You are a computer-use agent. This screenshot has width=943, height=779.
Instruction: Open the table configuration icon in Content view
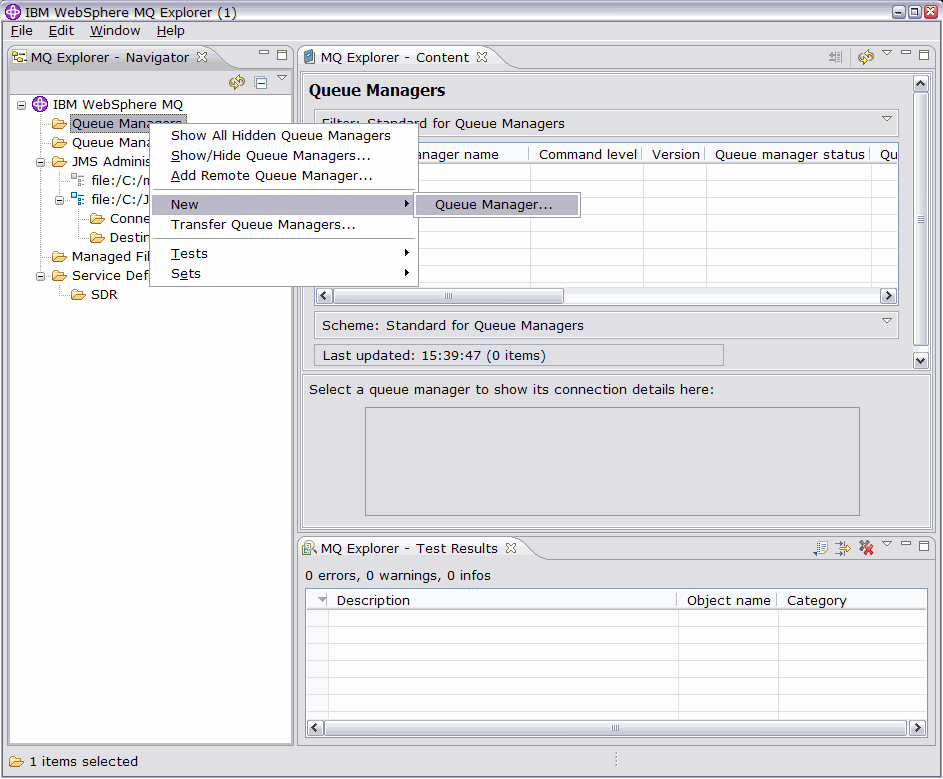pos(835,57)
